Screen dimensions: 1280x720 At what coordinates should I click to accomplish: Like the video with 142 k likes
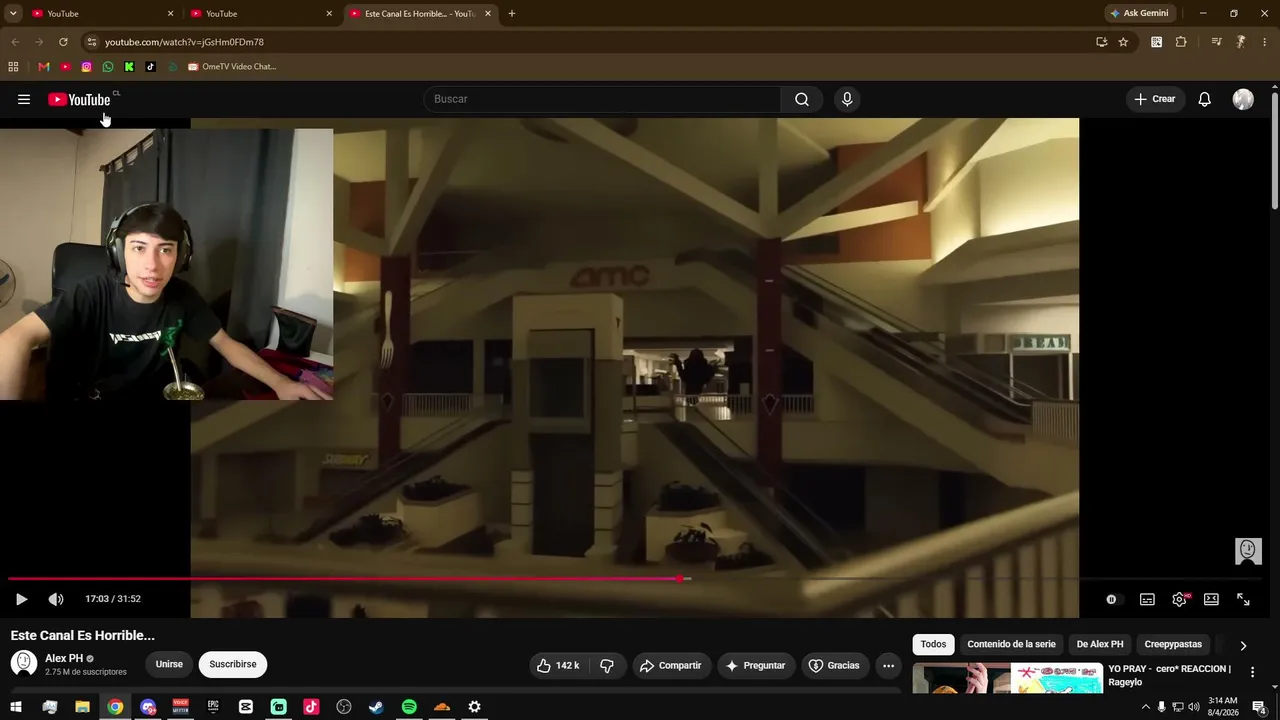[x=558, y=665]
